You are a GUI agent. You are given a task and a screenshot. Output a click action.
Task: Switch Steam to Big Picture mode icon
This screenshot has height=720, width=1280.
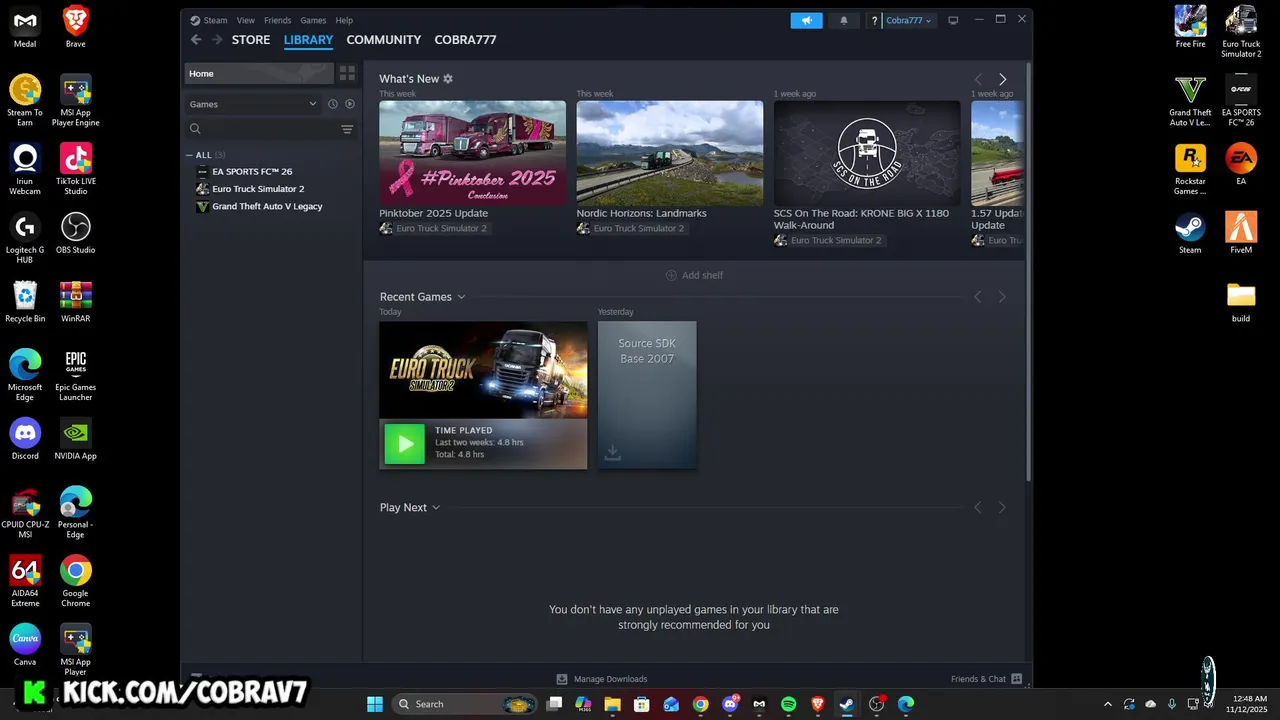(953, 20)
